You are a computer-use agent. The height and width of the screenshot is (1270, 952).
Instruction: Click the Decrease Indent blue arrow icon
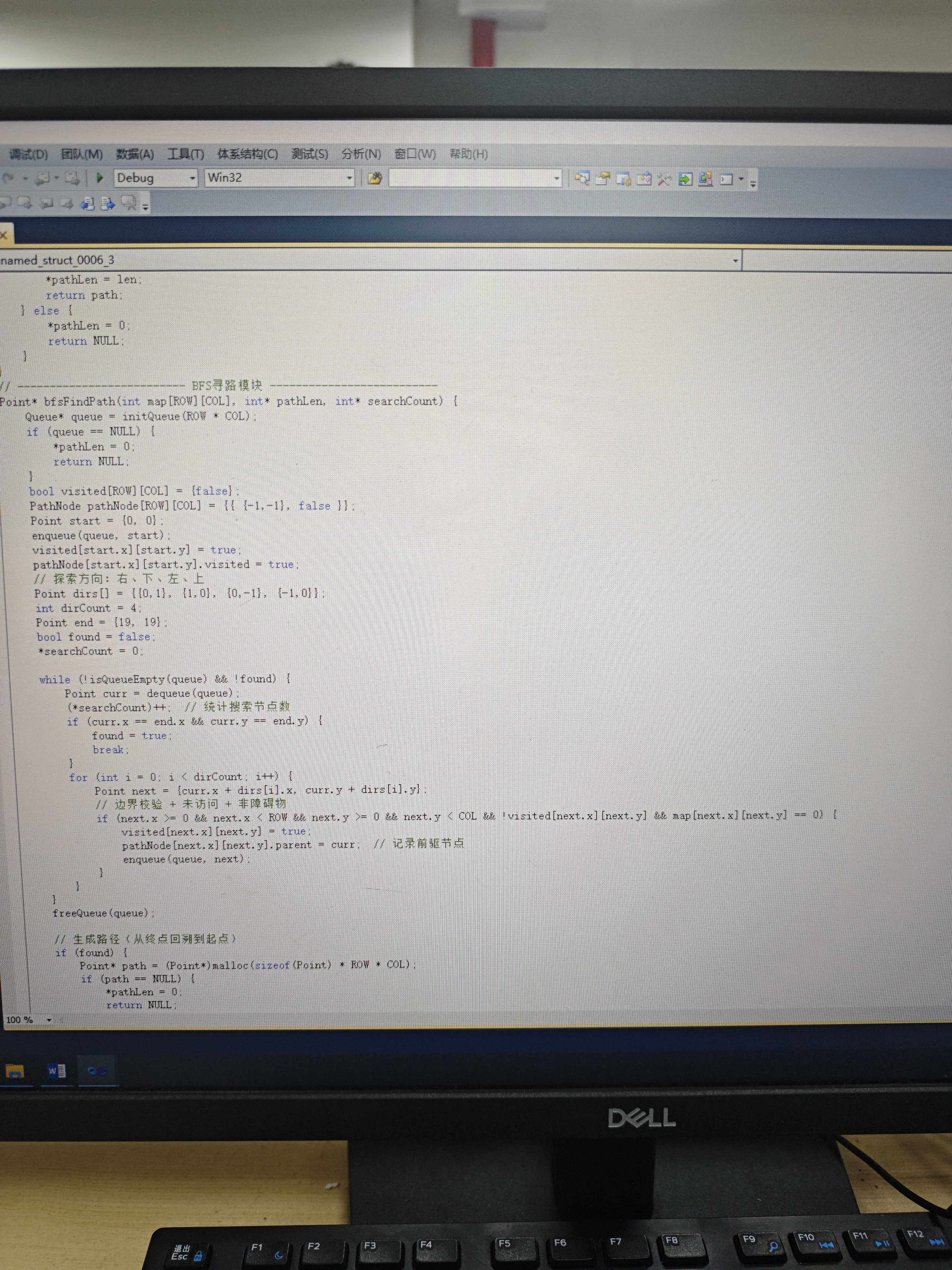[x=87, y=203]
